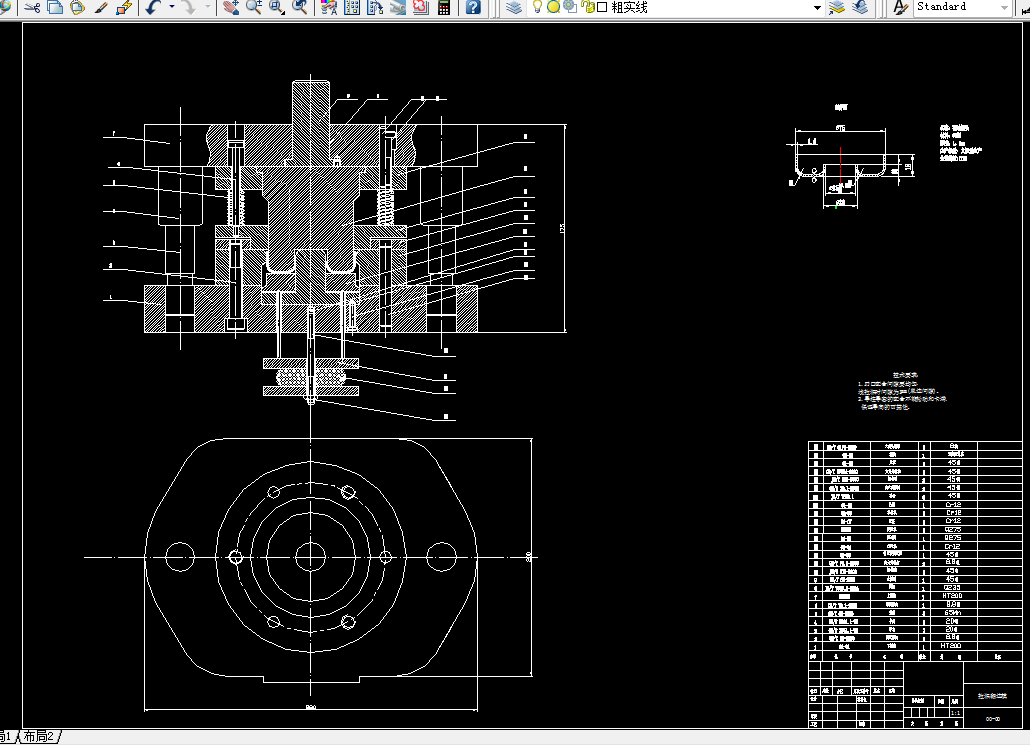Toggle the layer lock padlock icon

point(588,7)
